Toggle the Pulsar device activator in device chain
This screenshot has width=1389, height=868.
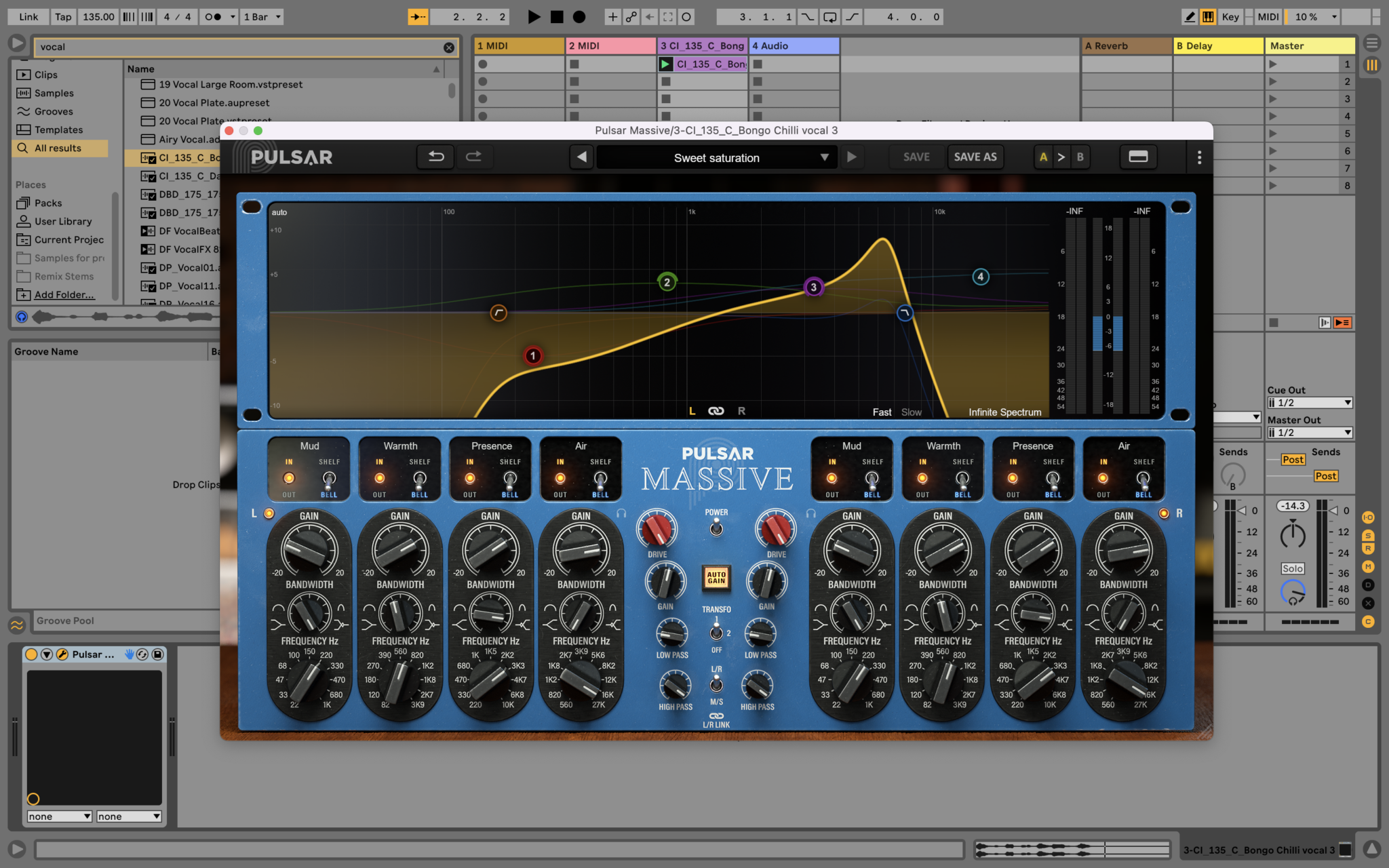(x=31, y=654)
